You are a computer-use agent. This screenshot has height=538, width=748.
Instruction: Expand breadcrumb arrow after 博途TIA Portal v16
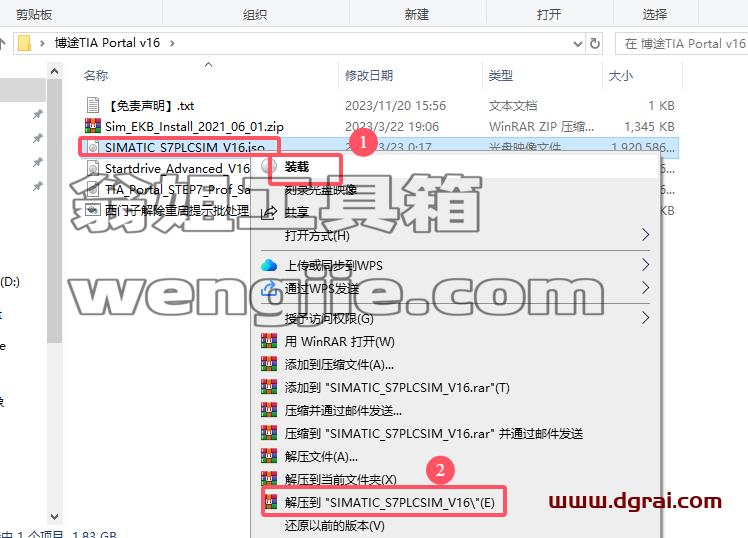pyautogui.click(x=172, y=43)
